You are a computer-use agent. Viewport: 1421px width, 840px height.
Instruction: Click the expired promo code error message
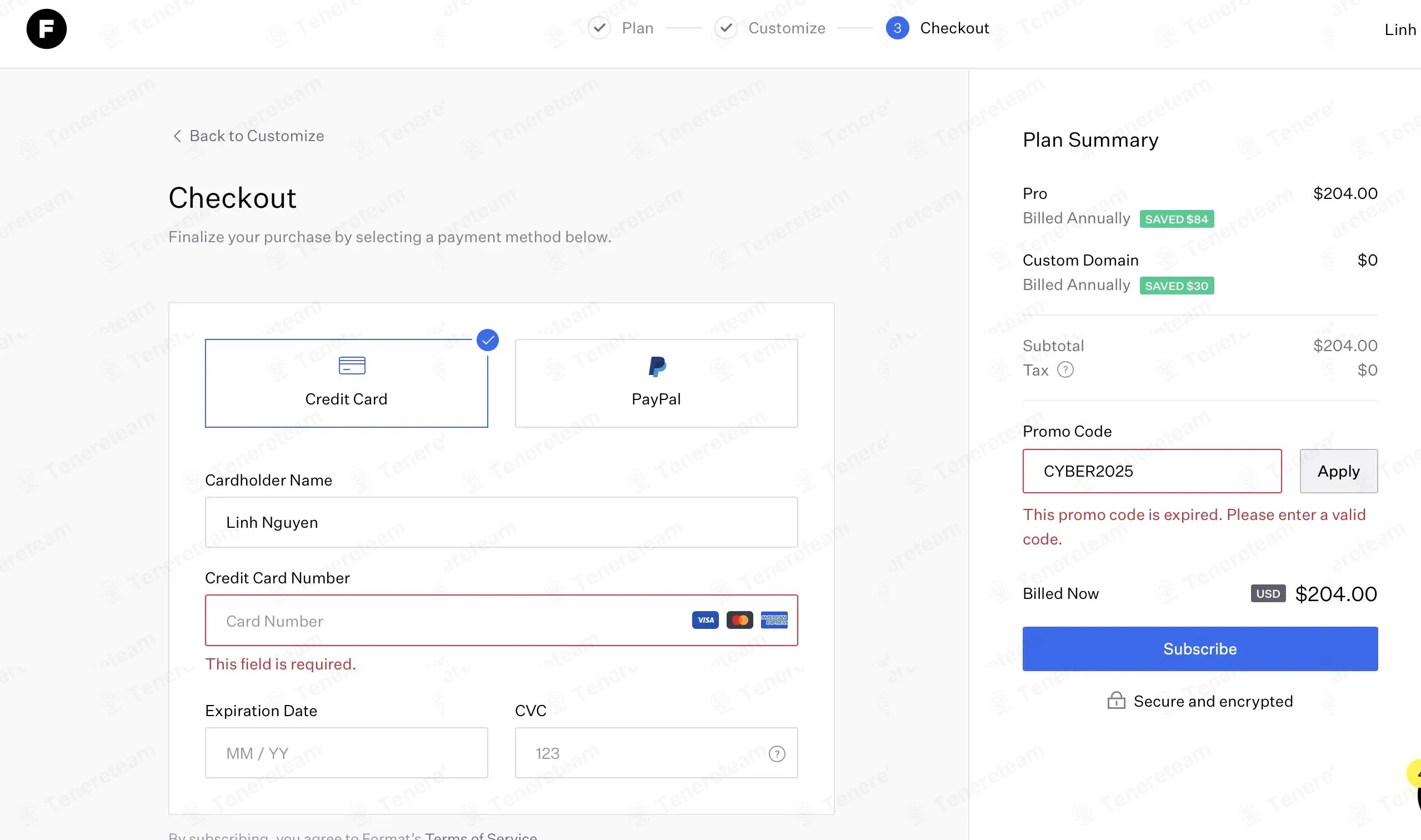pos(1194,527)
